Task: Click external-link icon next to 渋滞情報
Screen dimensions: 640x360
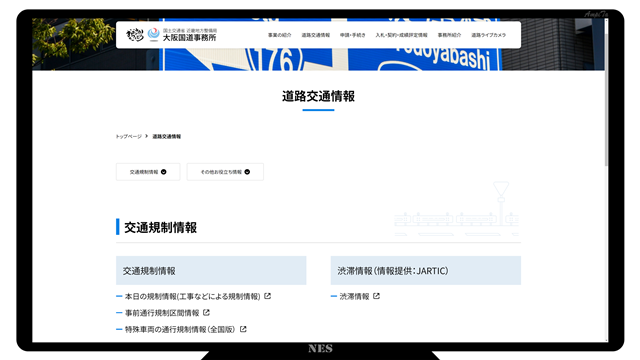Action: click(x=376, y=296)
